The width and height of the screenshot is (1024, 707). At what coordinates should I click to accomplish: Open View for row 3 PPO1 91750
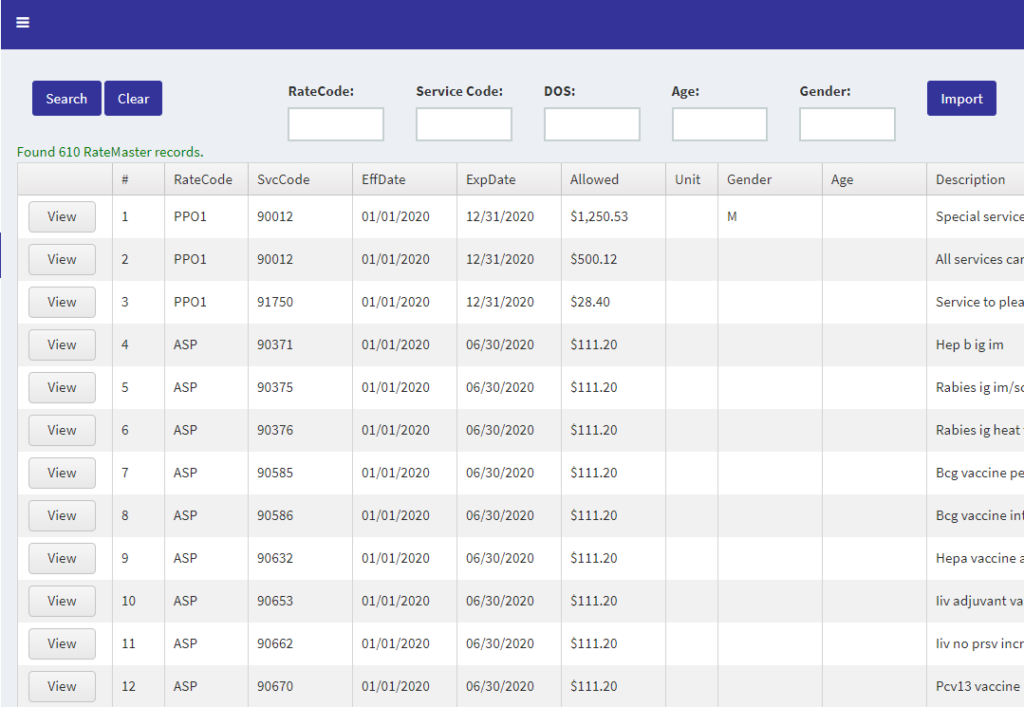click(62, 302)
